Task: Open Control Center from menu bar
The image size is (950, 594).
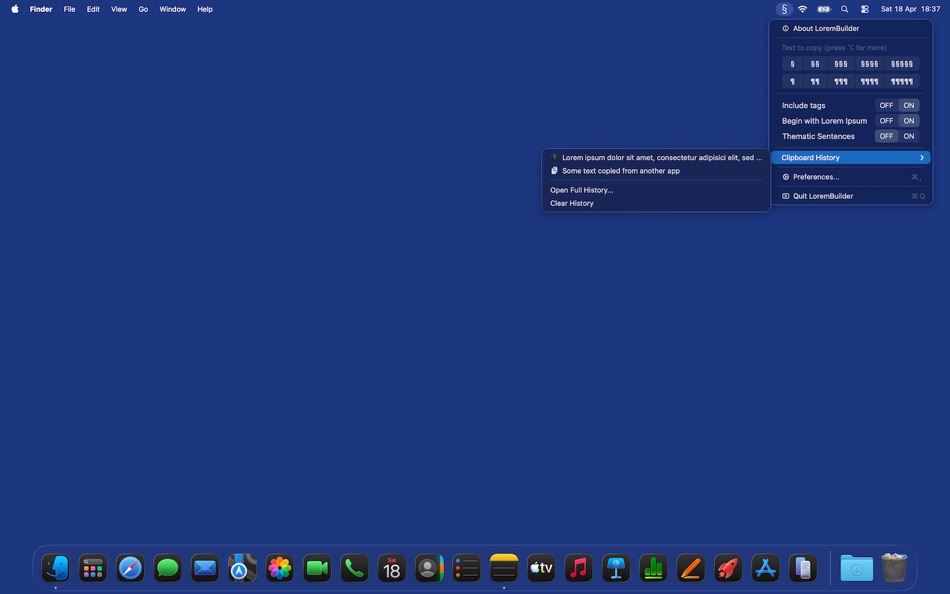Action: pyautogui.click(x=865, y=9)
